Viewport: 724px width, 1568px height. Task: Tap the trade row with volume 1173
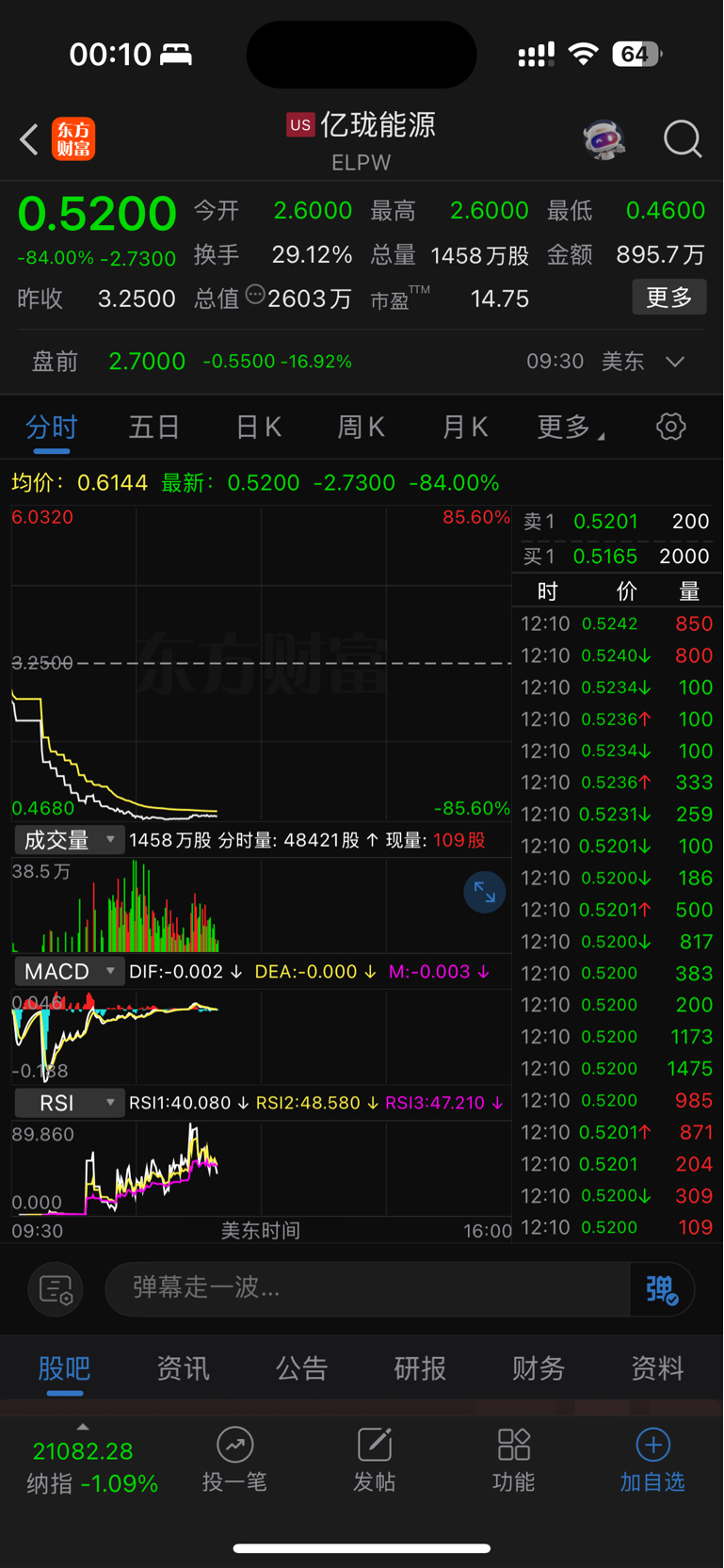pyautogui.click(x=617, y=1037)
